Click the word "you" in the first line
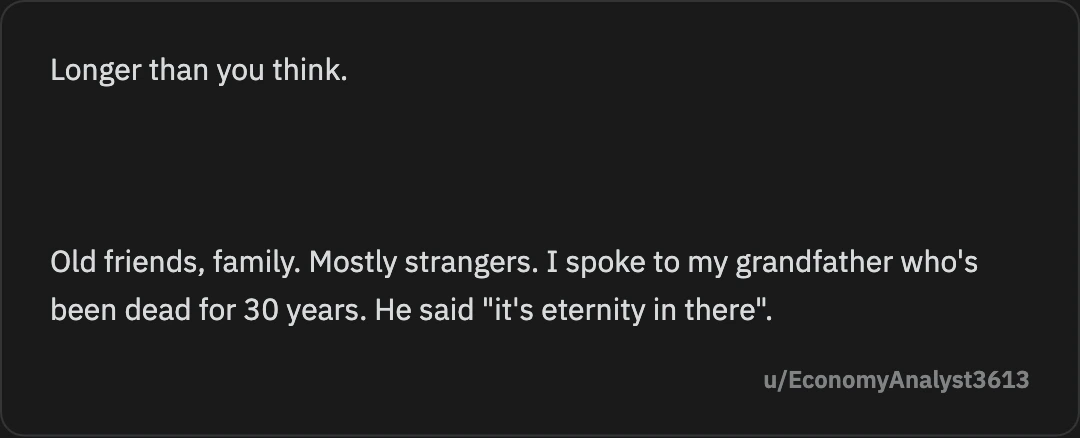 click(x=240, y=72)
